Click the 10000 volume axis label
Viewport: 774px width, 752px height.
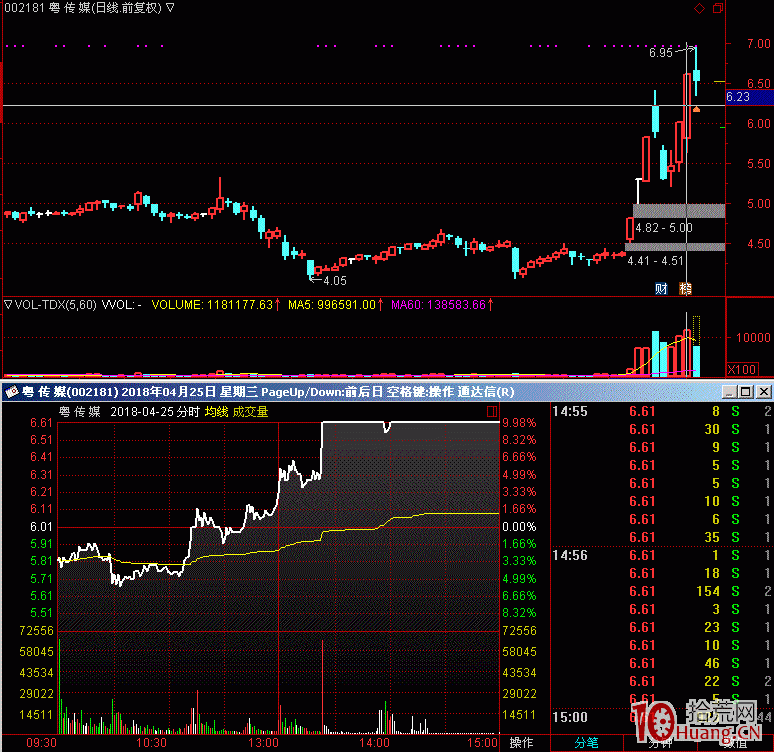(753, 338)
